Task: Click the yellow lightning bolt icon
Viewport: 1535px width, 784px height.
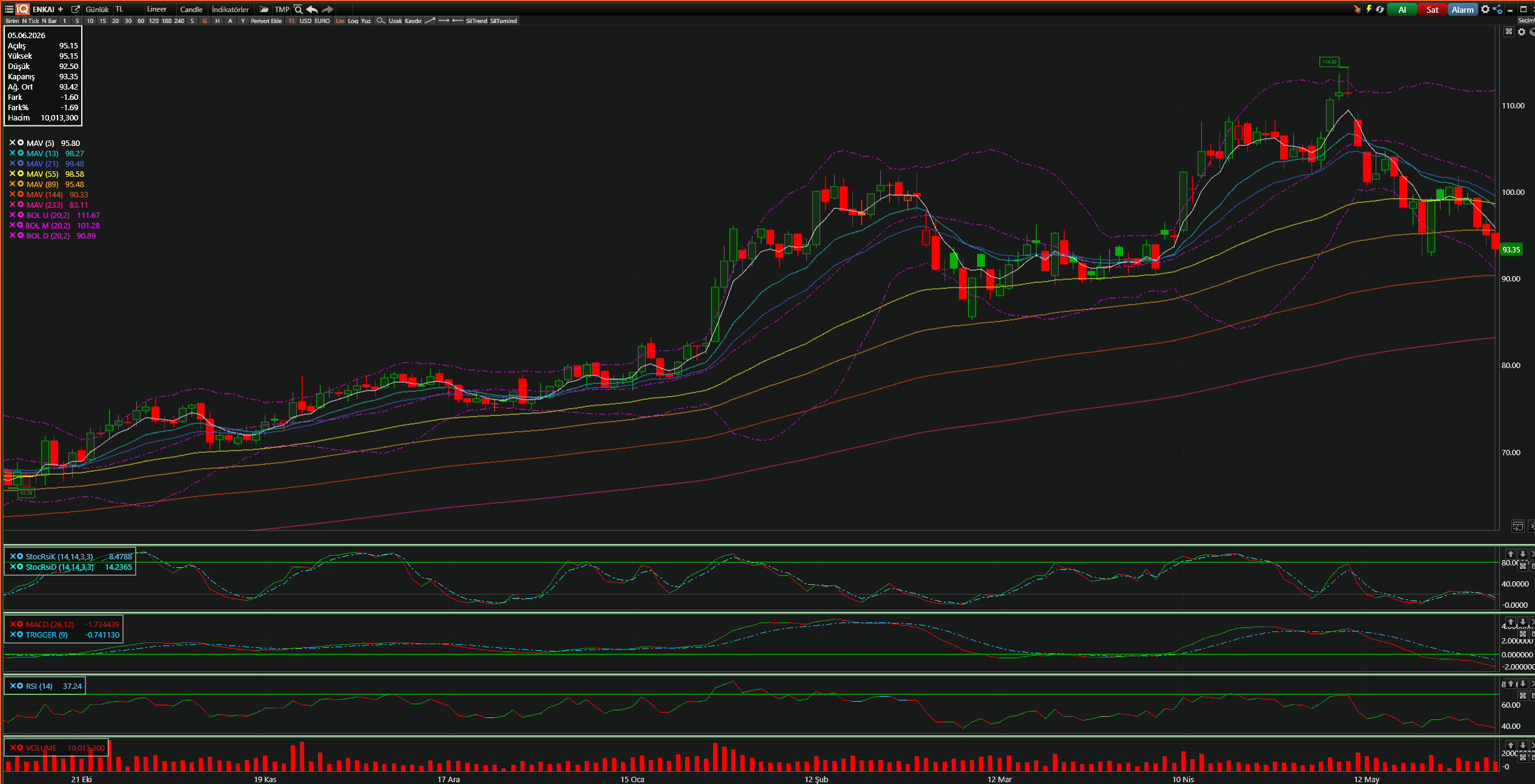Action: 1368,9
